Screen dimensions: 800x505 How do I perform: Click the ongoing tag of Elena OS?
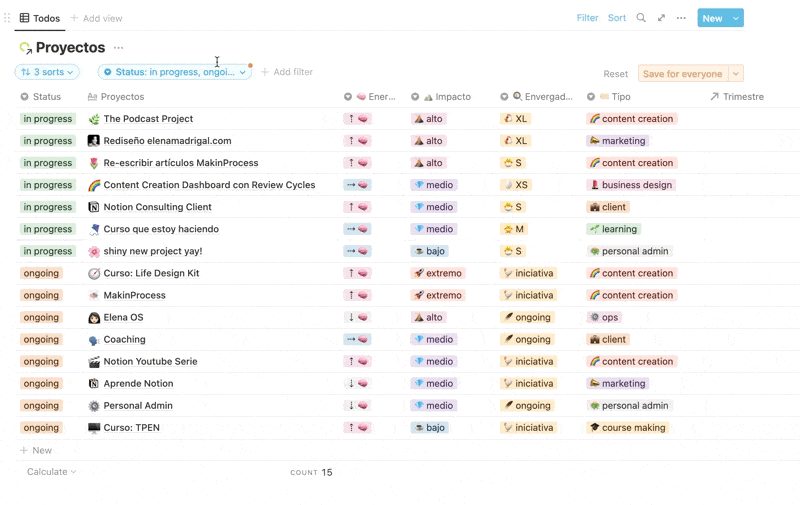pos(41,317)
